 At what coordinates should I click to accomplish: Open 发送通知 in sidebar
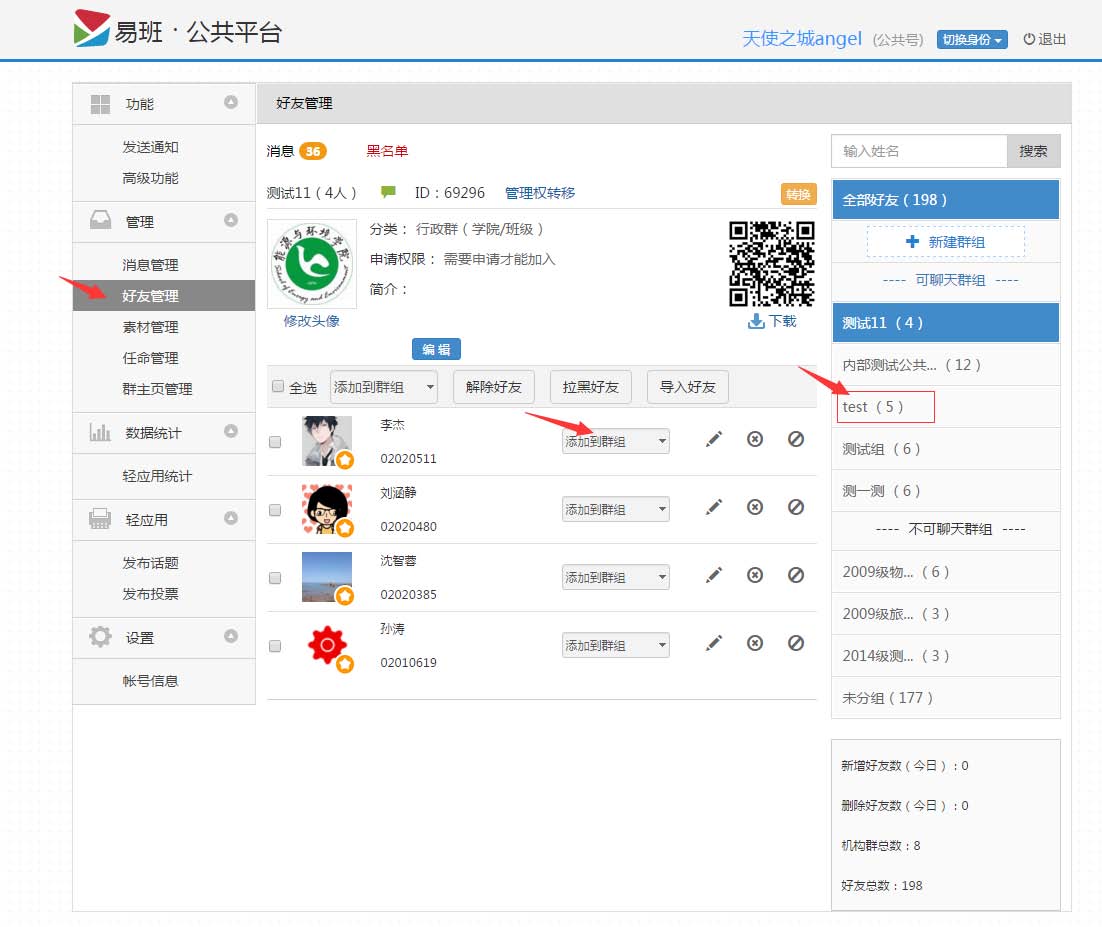click(150, 147)
